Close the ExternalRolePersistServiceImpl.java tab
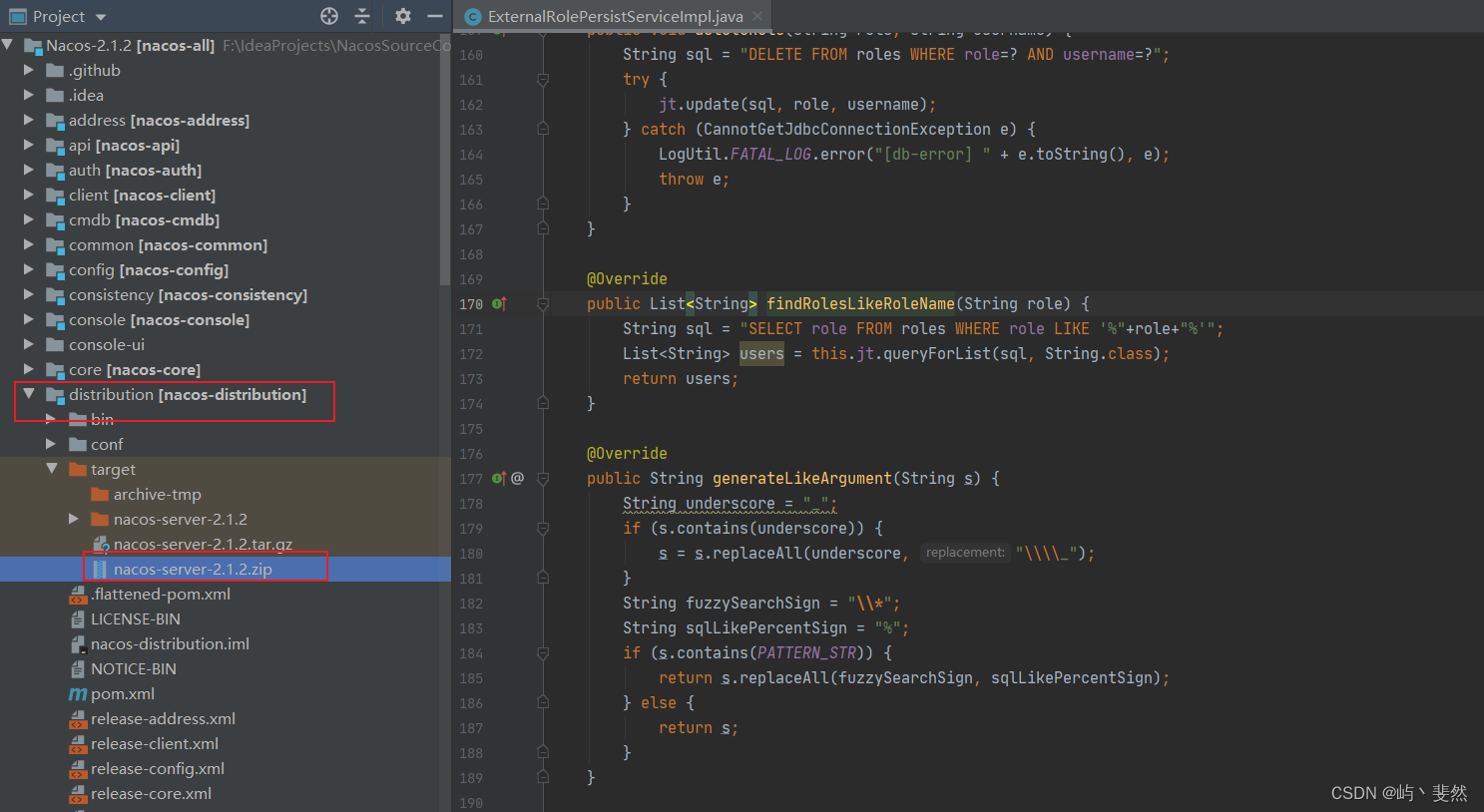This screenshot has width=1484, height=812. click(757, 16)
